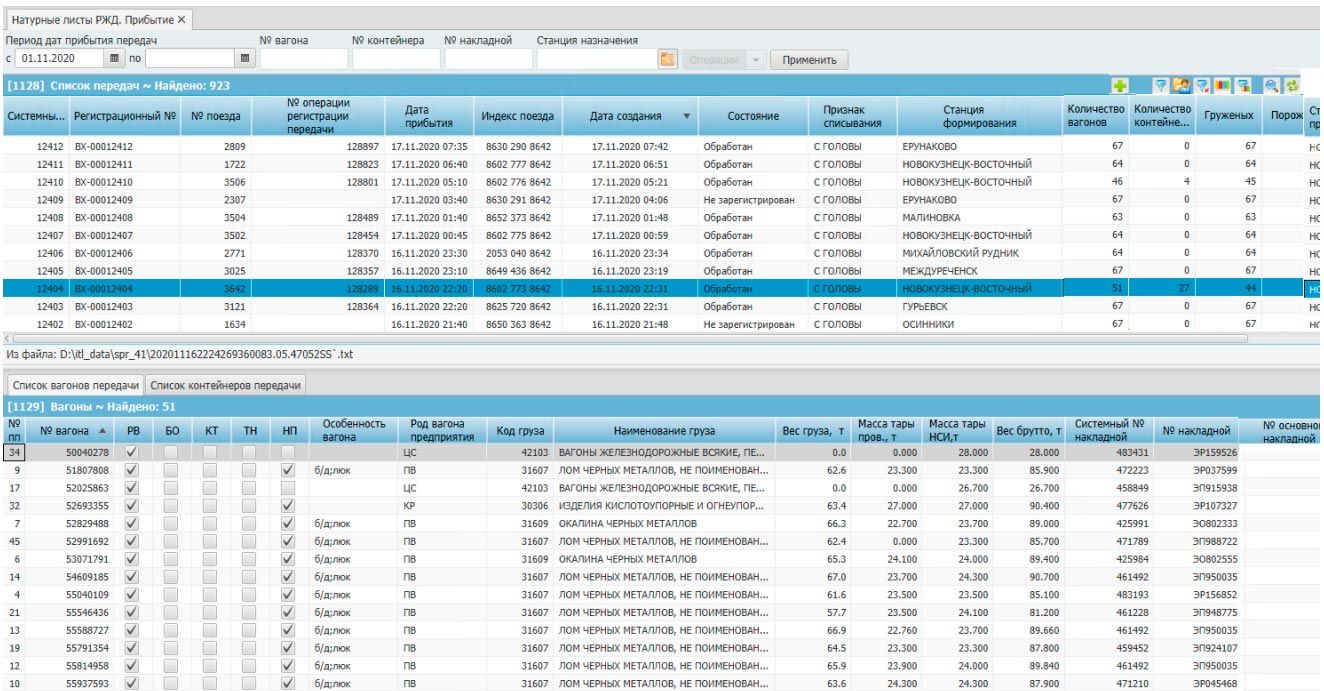The width and height of the screenshot is (1324, 691).
Task: Click the Применить button
Action: click(809, 60)
